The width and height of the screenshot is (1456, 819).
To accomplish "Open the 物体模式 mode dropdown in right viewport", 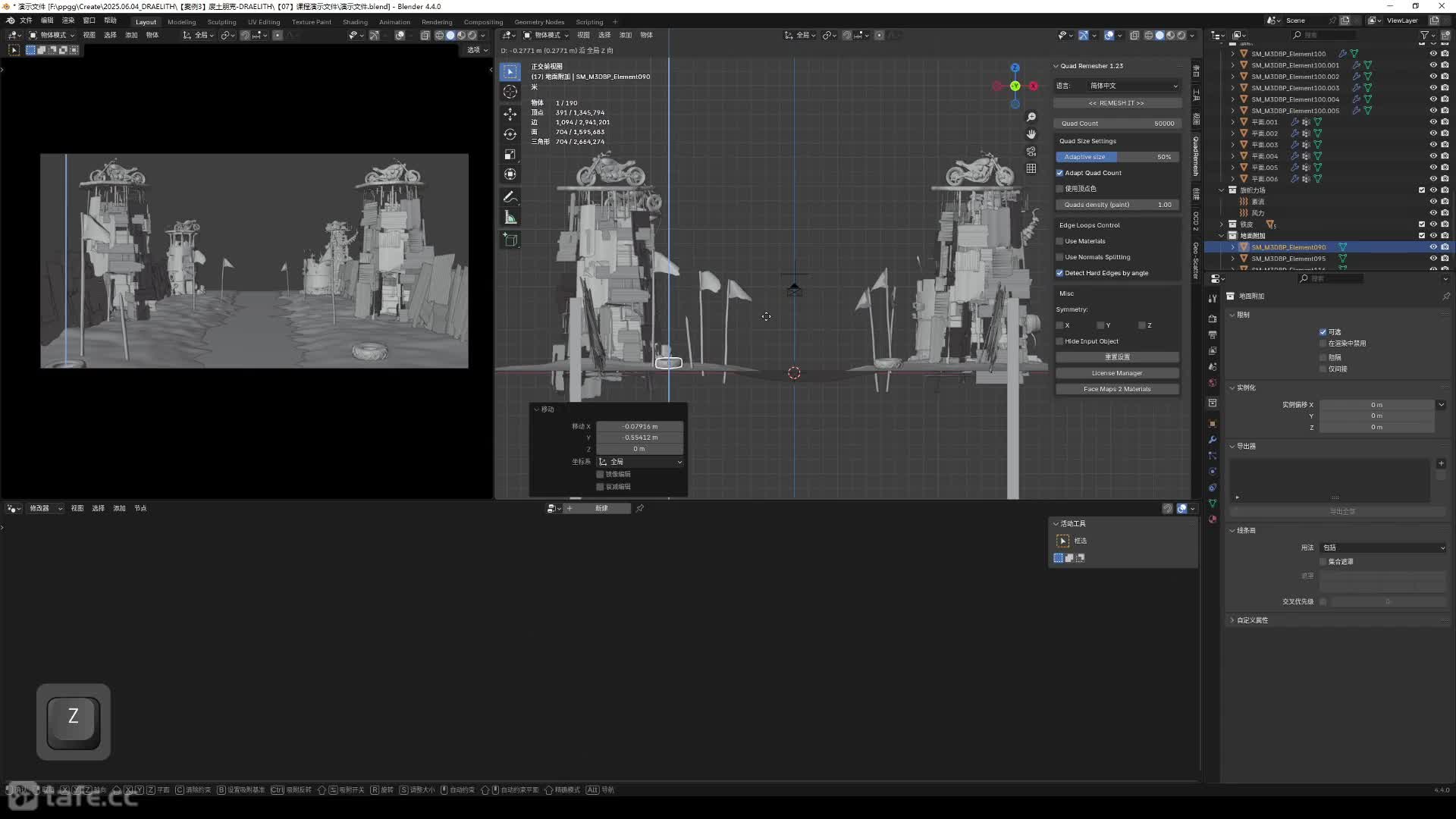I will tap(545, 35).
